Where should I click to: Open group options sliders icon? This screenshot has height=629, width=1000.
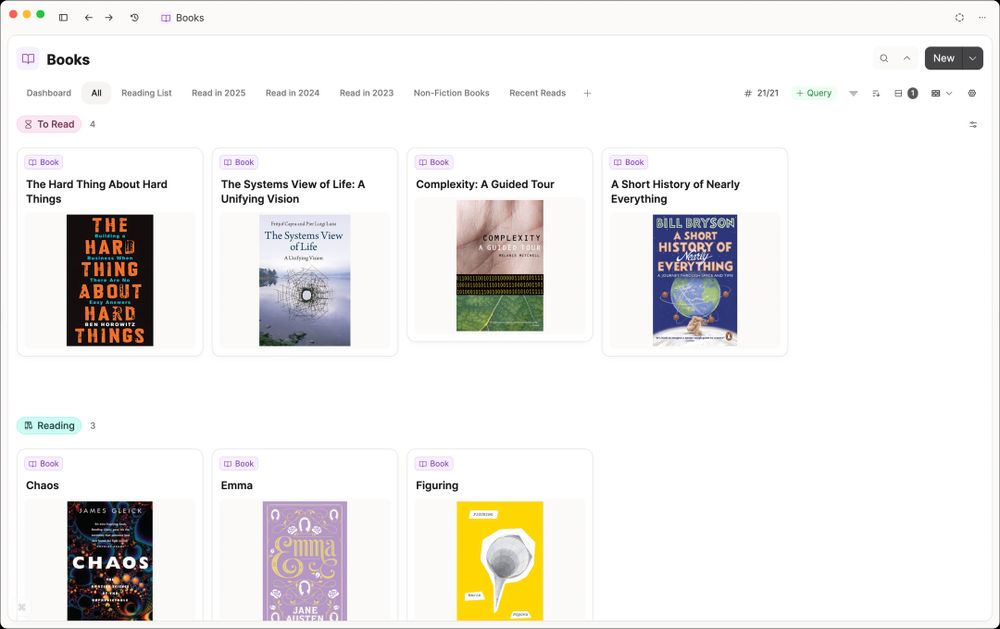pyautogui.click(x=973, y=124)
